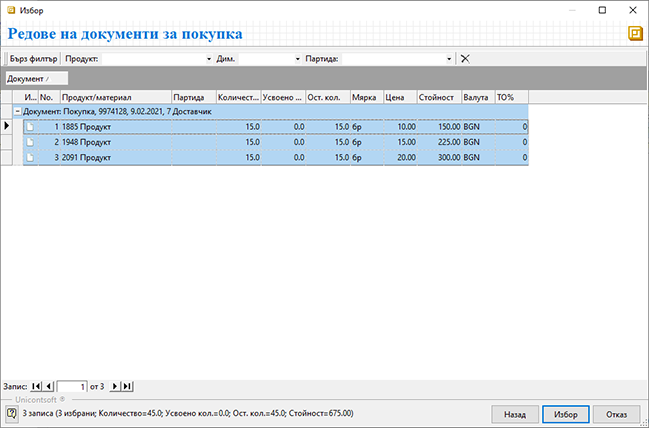The image size is (649, 428).
Task: Click the Бърз филтър button
Action: 34,59
